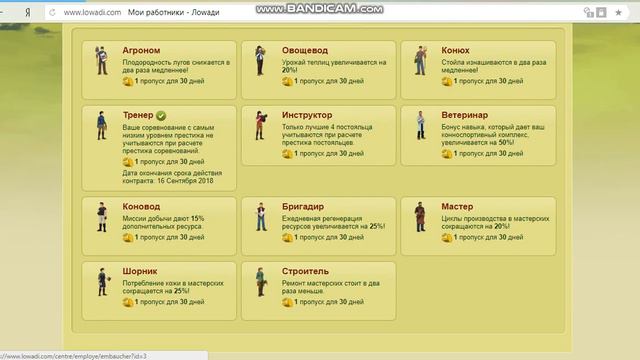
Task: Click the pass coin icon under Агроном
Action: click(128, 81)
